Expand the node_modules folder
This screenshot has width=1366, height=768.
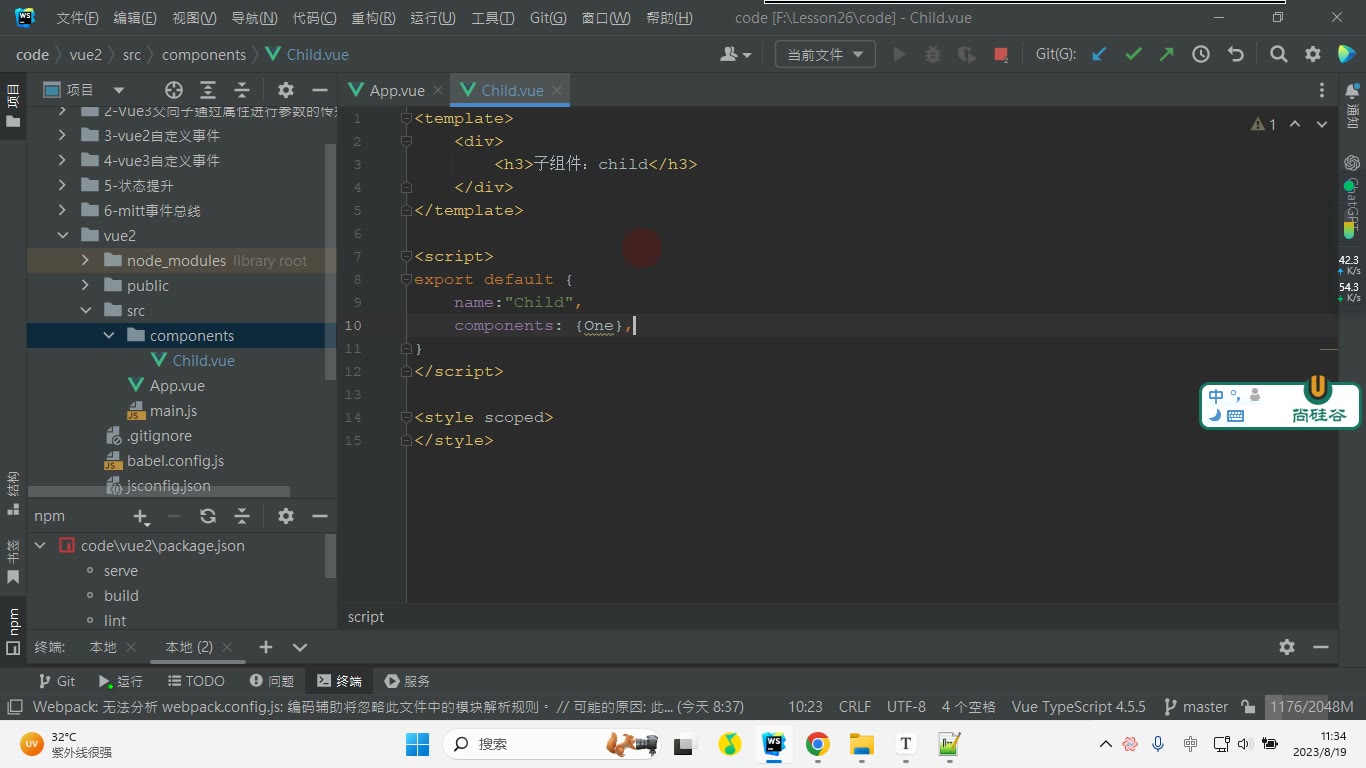click(86, 261)
